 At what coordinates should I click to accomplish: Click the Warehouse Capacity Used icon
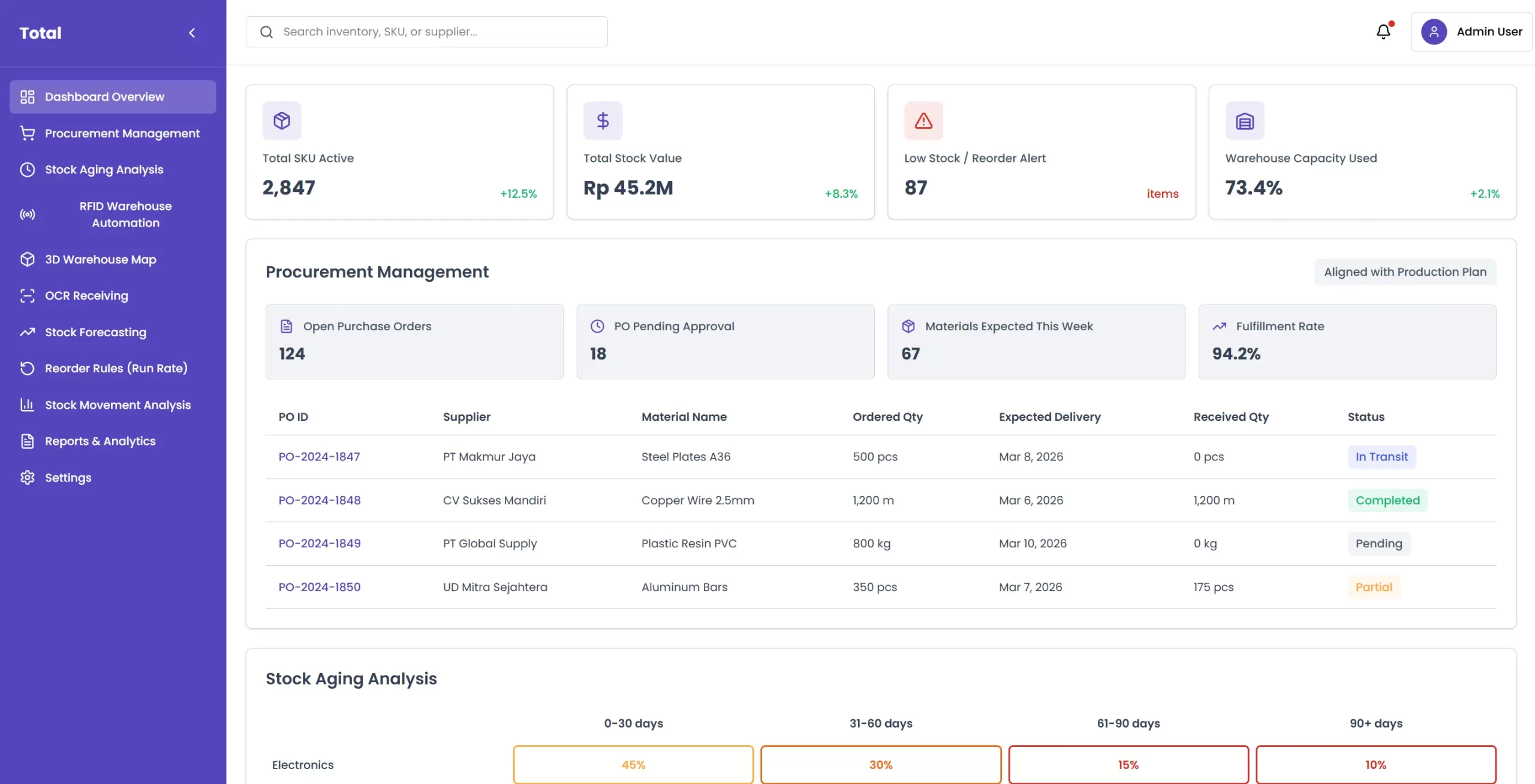1245,120
